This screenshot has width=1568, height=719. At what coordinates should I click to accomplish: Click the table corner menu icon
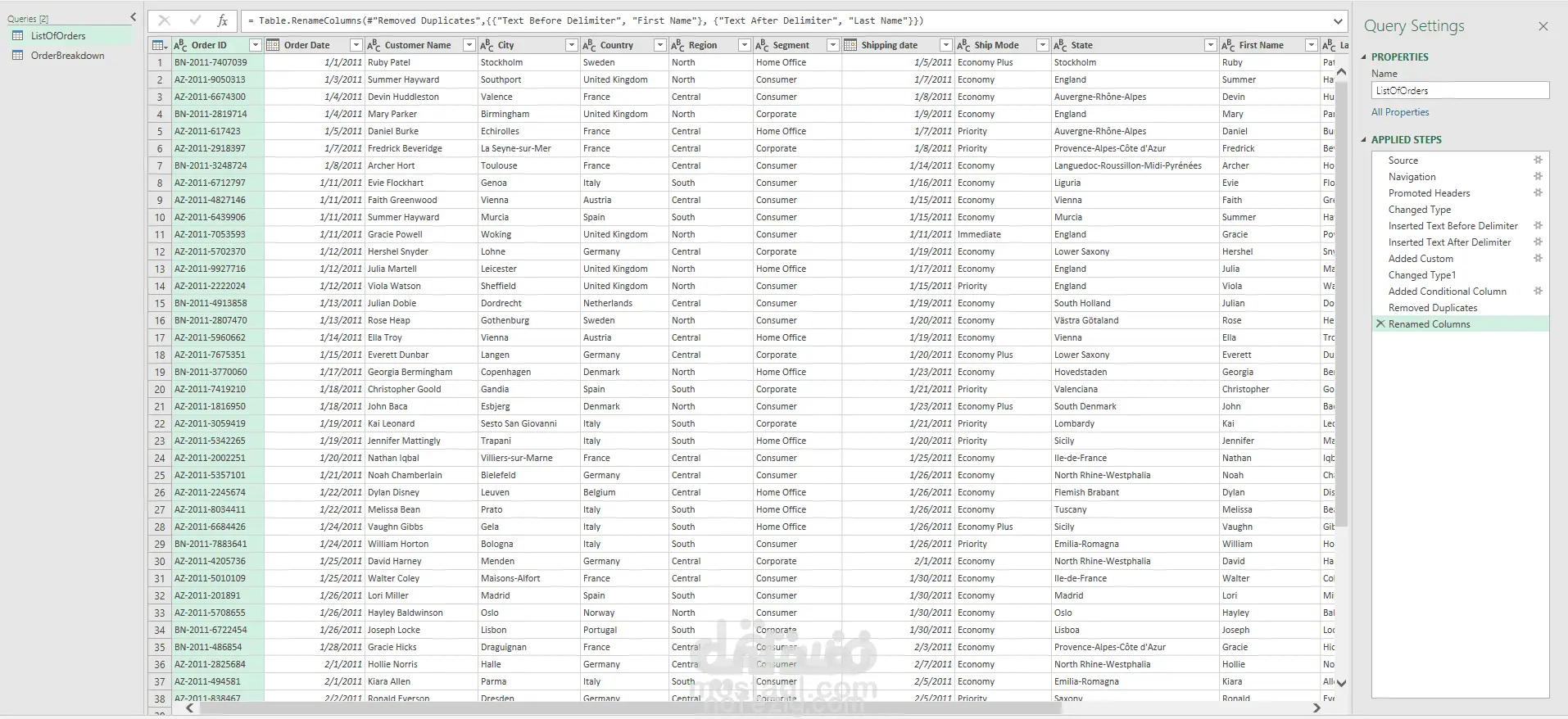click(x=160, y=45)
